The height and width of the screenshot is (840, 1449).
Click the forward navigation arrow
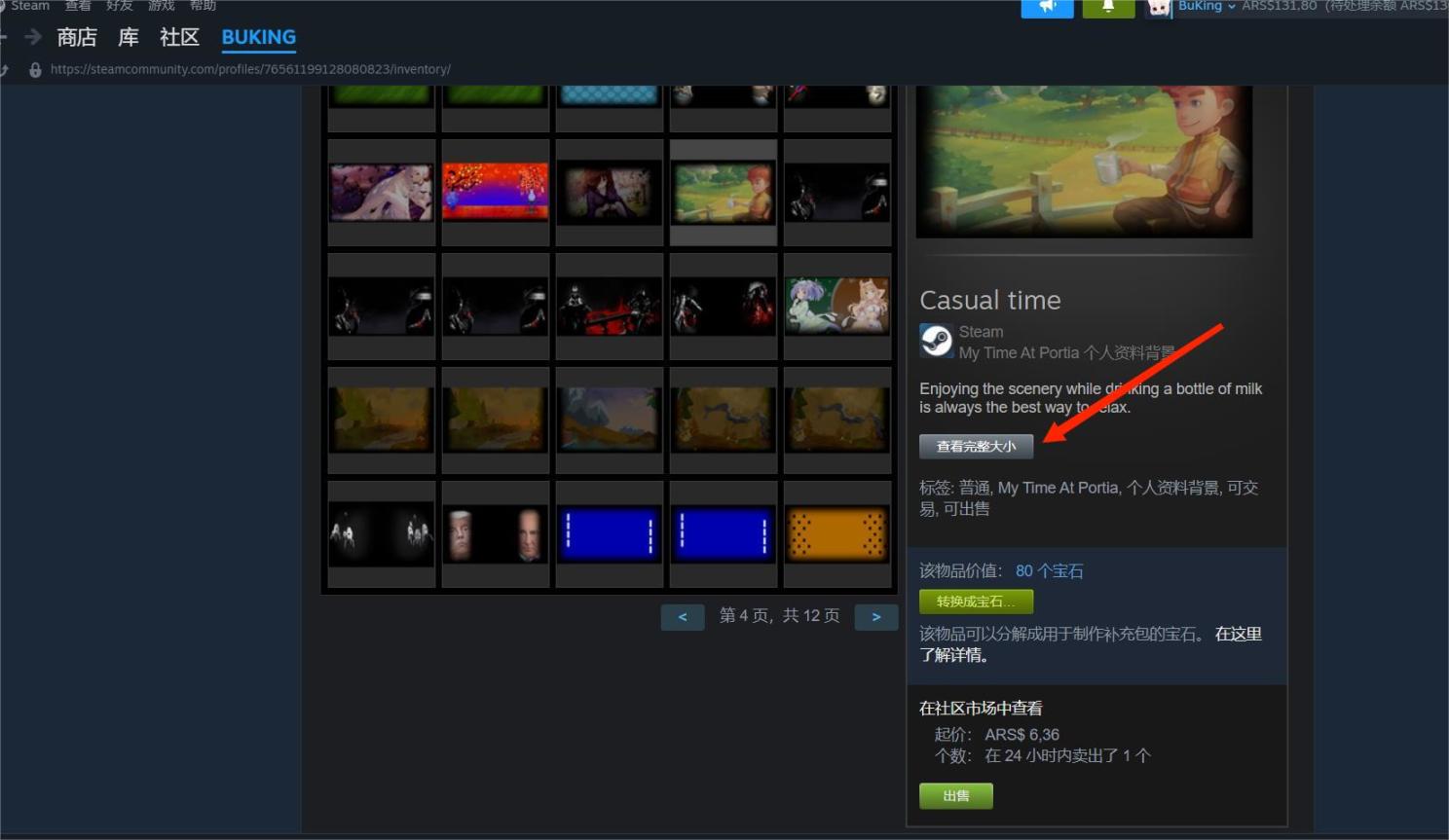coord(33,37)
